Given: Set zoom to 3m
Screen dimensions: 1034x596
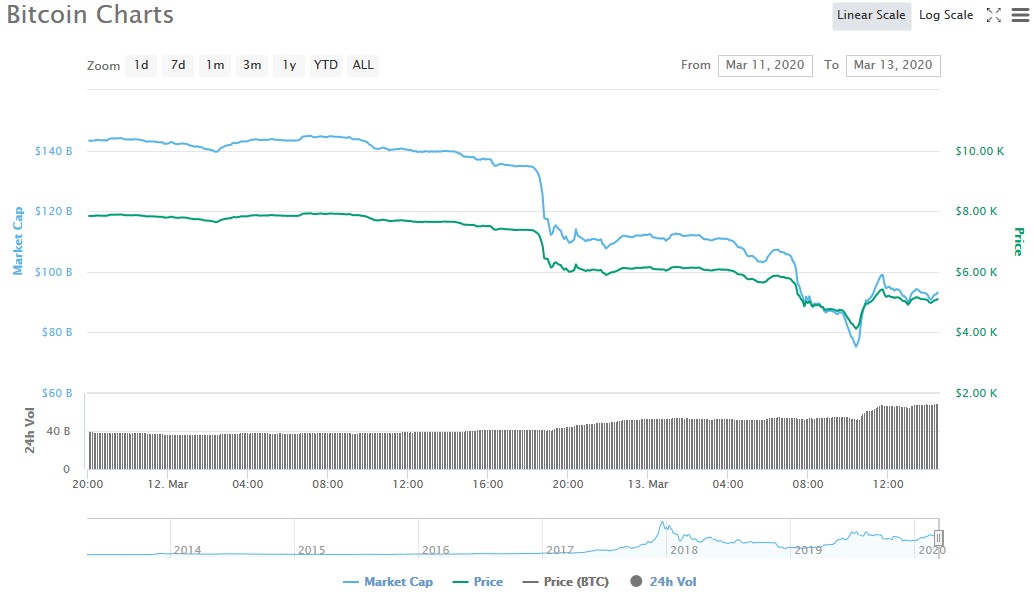Looking at the screenshot, I should click(252, 65).
